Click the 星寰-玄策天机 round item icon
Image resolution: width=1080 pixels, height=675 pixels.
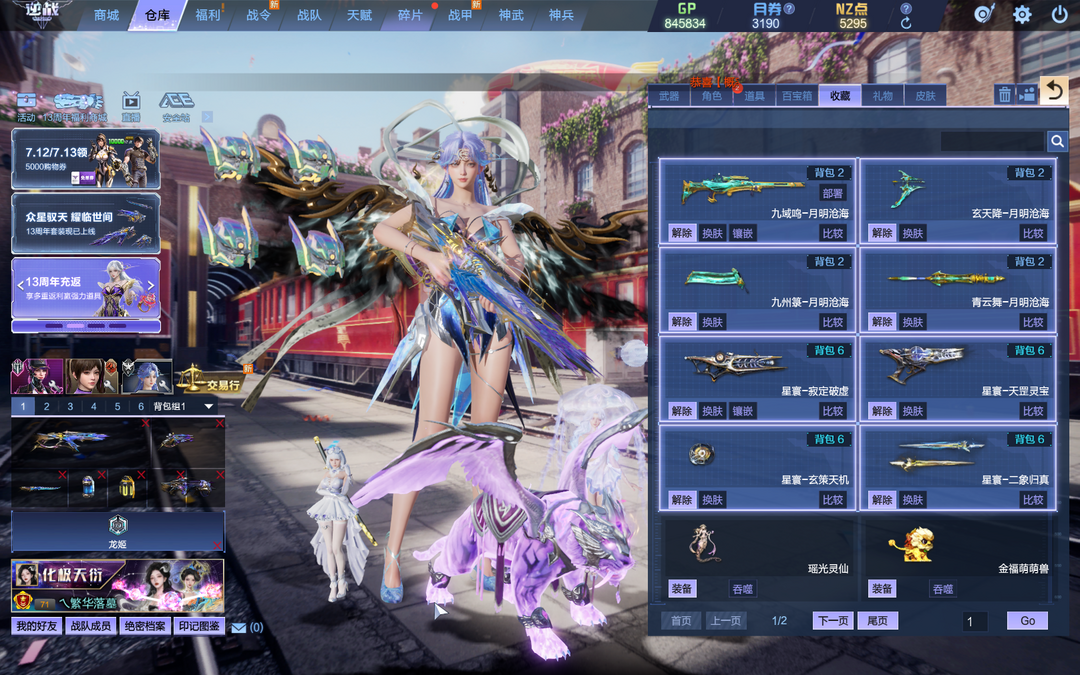[x=701, y=454]
